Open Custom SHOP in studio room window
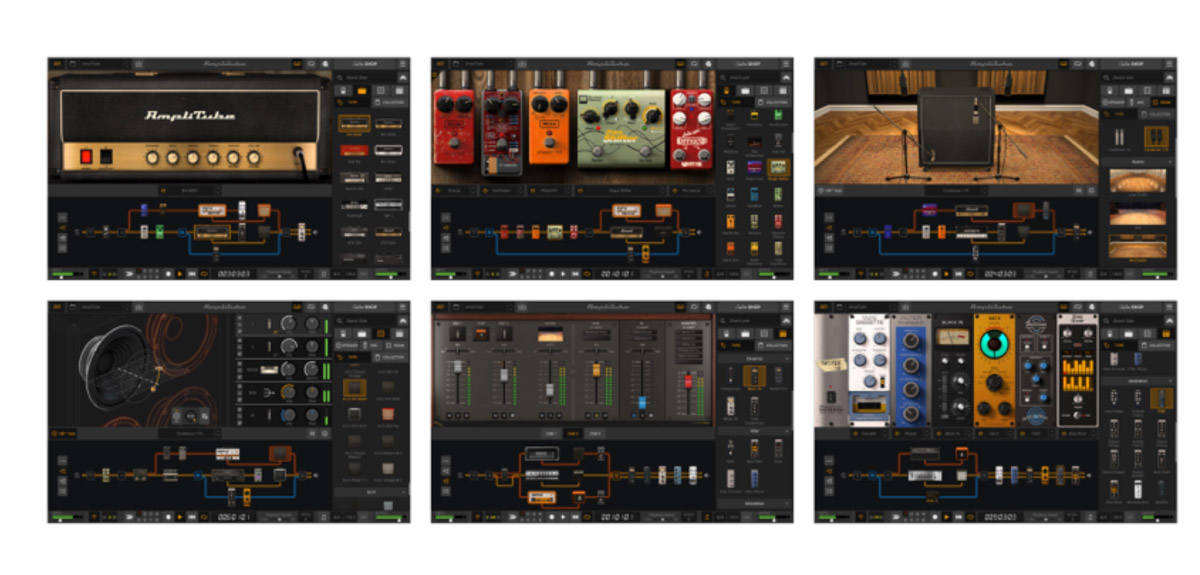The height and width of the screenshot is (575, 1200). [1132, 64]
